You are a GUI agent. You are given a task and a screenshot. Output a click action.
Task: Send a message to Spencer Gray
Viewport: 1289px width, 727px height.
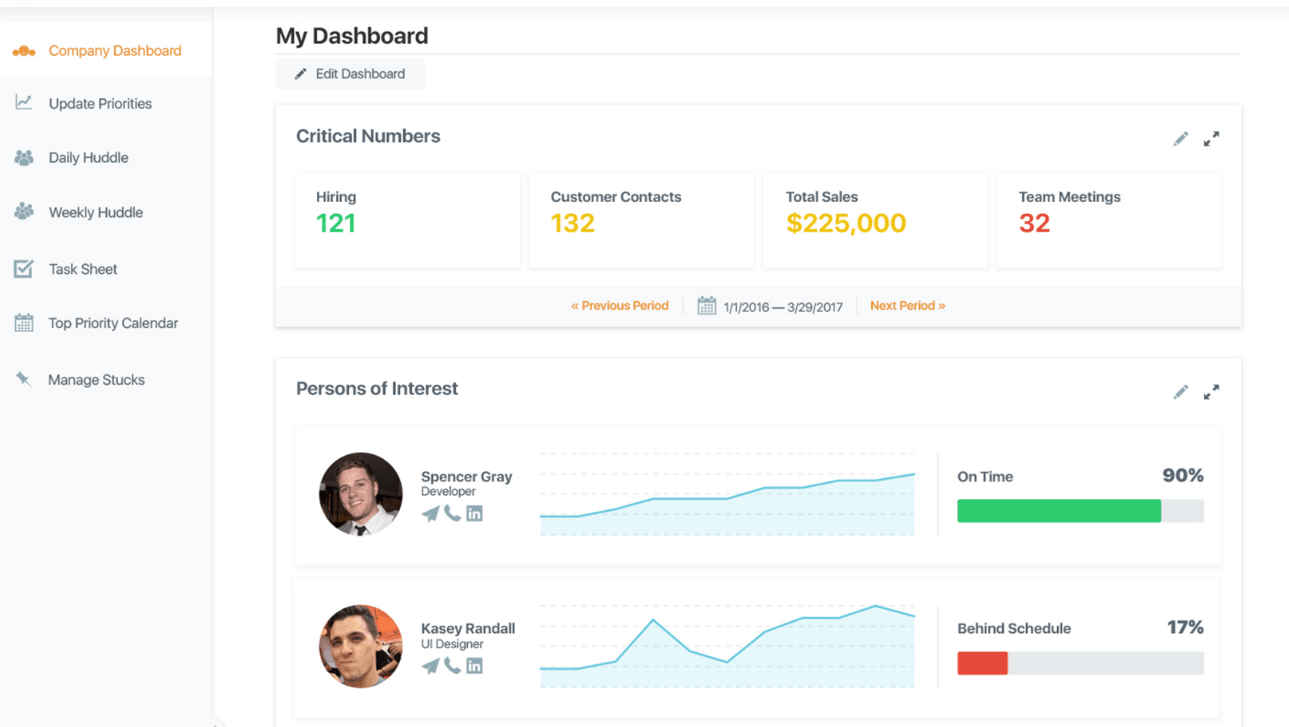click(430, 514)
